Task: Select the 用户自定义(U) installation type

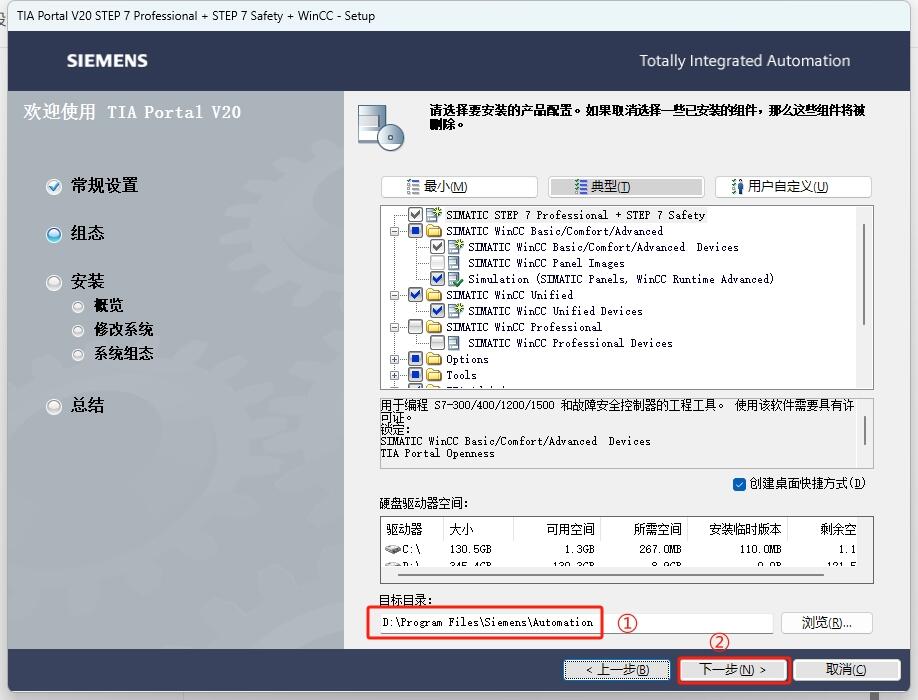Action: tap(793, 187)
